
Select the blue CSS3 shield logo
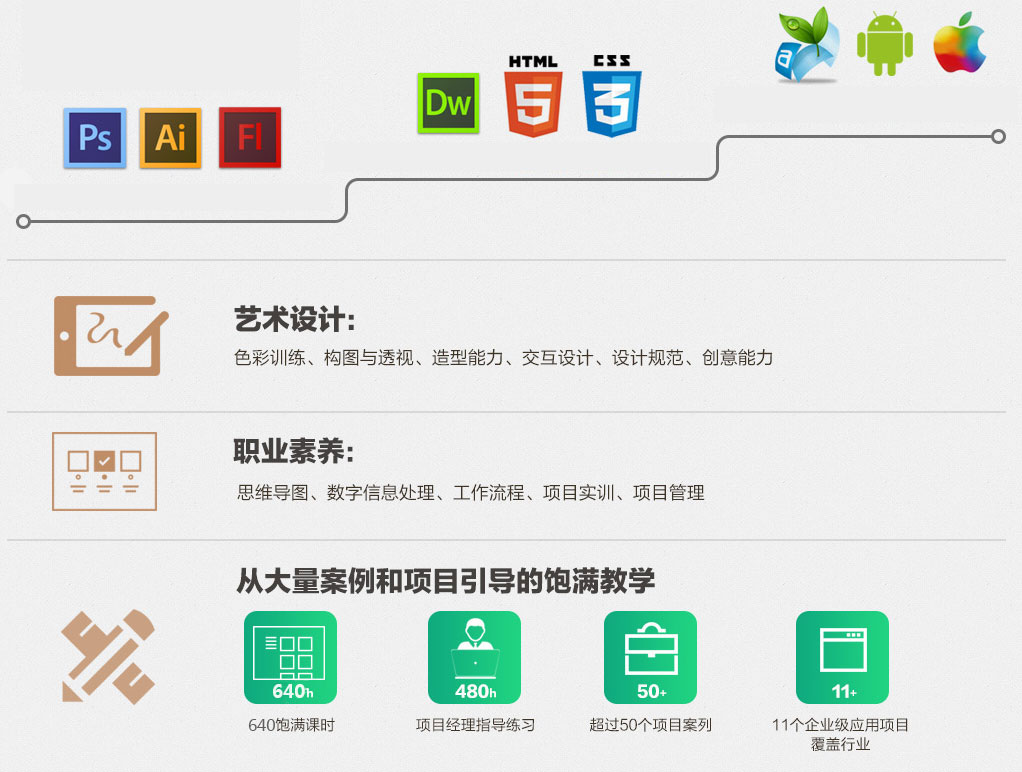tap(612, 98)
